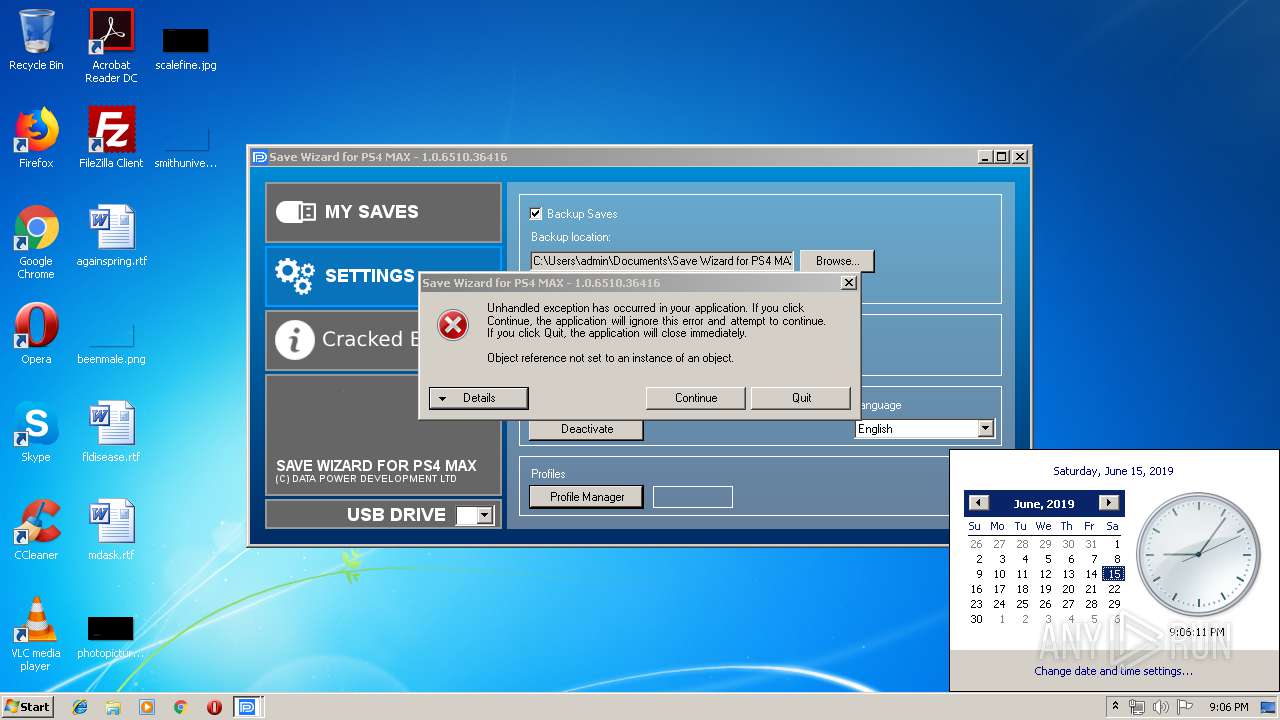Open Windows Media Player taskbar icon
Image resolution: width=1280 pixels, height=720 pixels.
point(147,707)
